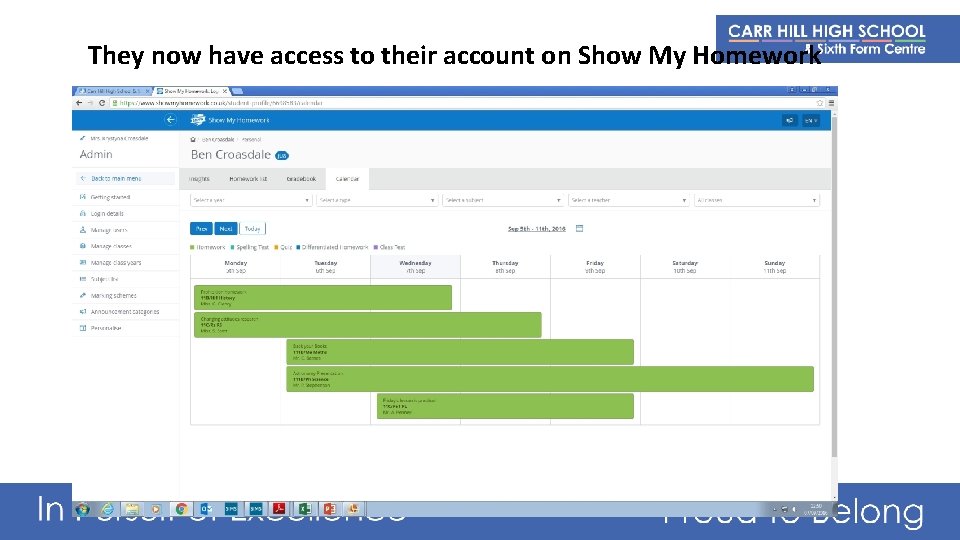Open Windows Start button
Image resolution: width=960 pixels, height=540 pixels.
83,509
